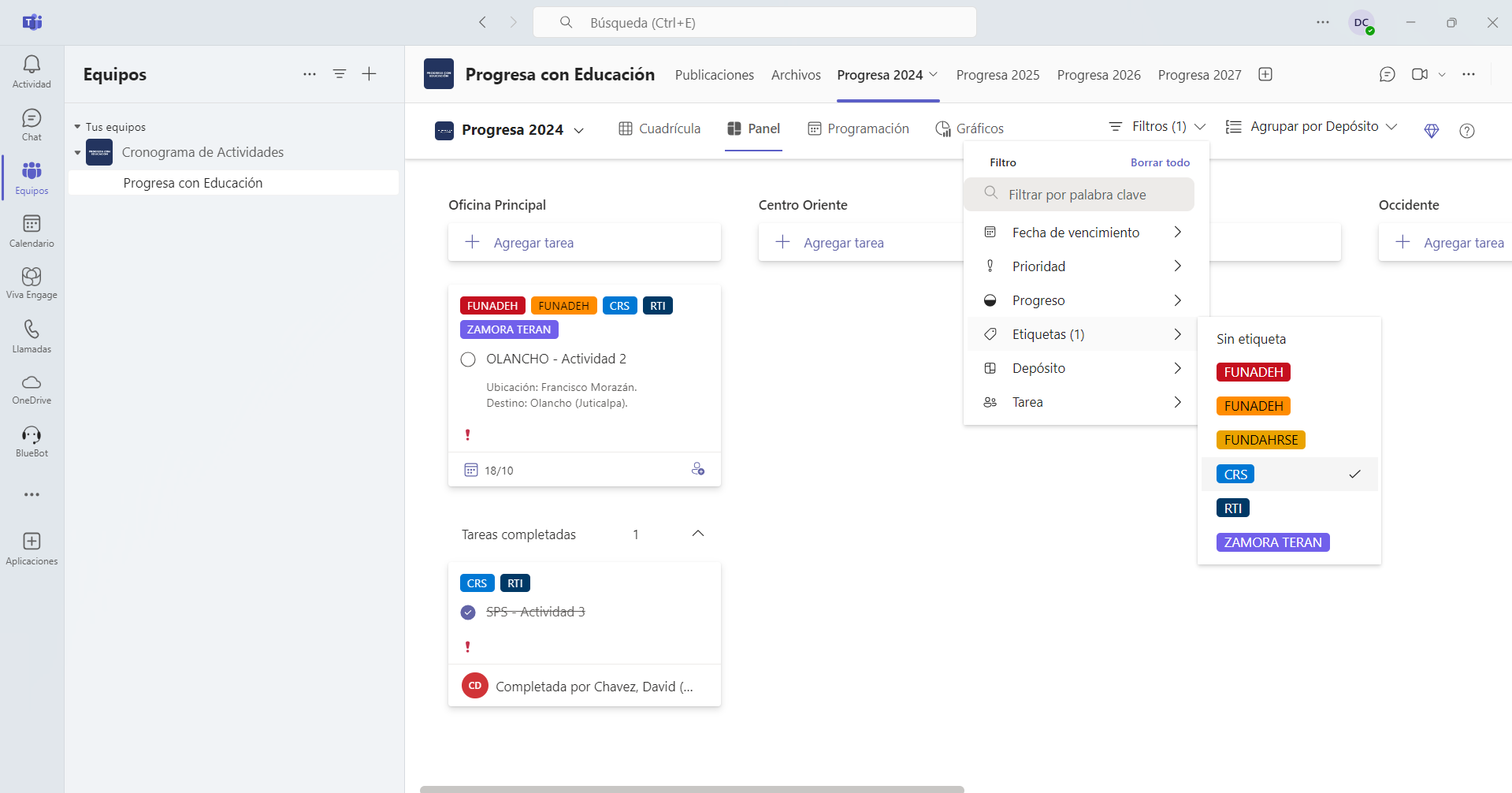Switch to Progresa 2026 tab
Image resolution: width=1512 pixels, height=793 pixels.
[x=1098, y=75]
